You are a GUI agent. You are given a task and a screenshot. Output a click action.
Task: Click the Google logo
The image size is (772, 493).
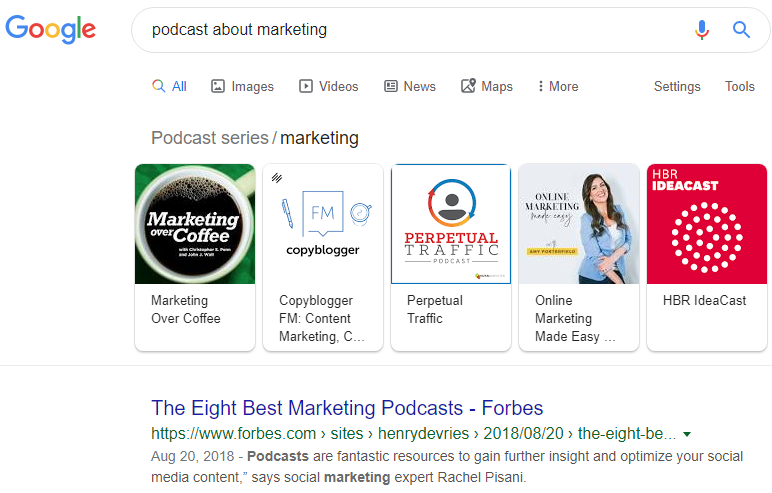click(x=50, y=29)
